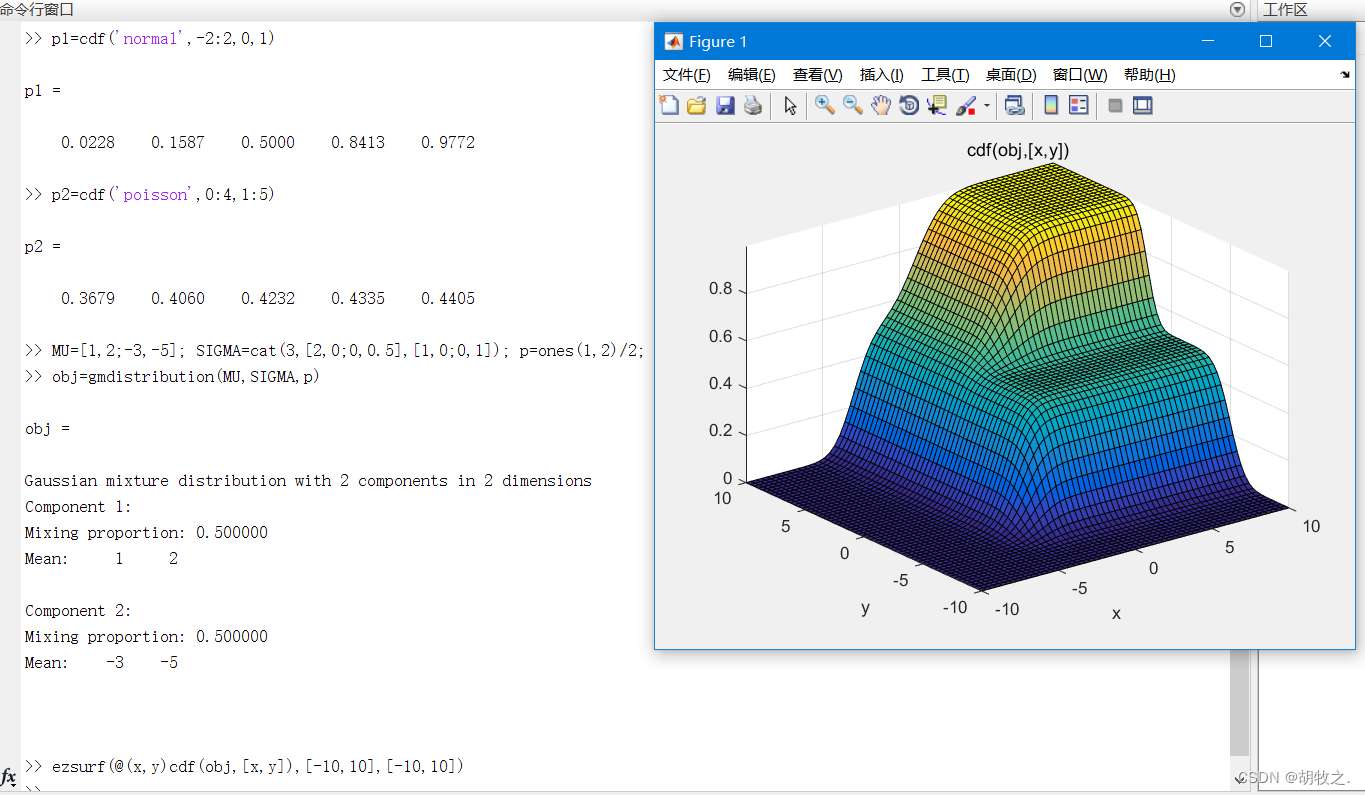Activate the Zoom In tool
This screenshot has height=795, width=1365.
(825, 105)
